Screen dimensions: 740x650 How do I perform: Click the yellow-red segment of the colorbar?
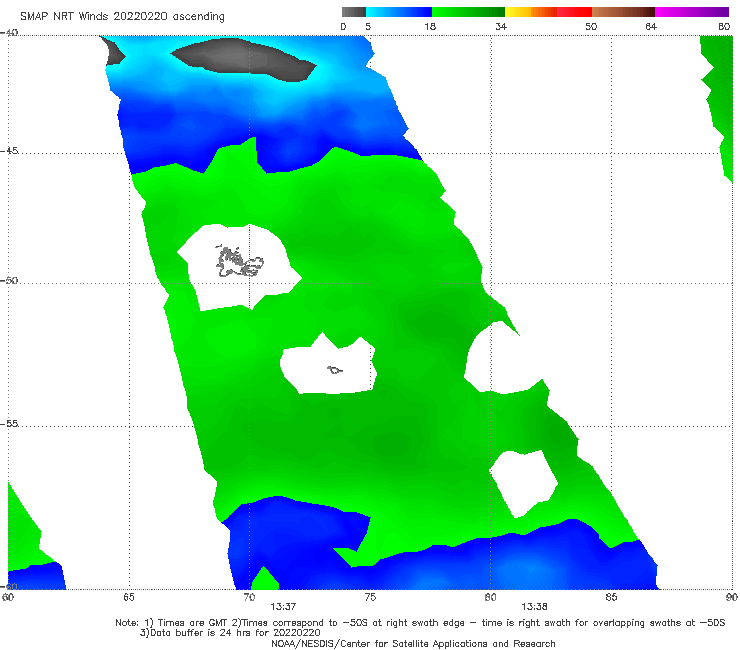click(548, 12)
